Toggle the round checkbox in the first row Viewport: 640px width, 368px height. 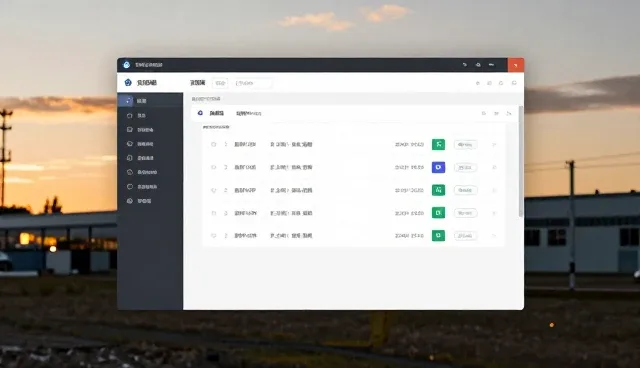tap(213, 144)
